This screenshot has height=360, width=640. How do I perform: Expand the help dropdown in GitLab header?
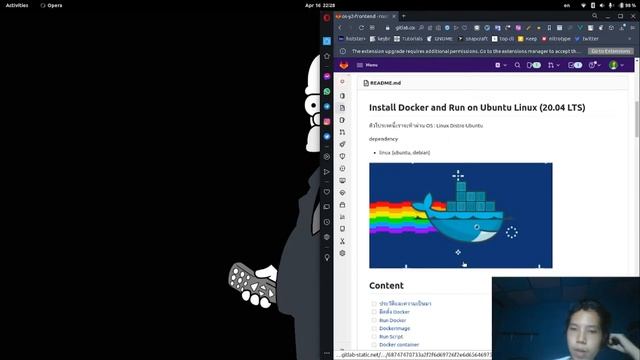pos(594,65)
